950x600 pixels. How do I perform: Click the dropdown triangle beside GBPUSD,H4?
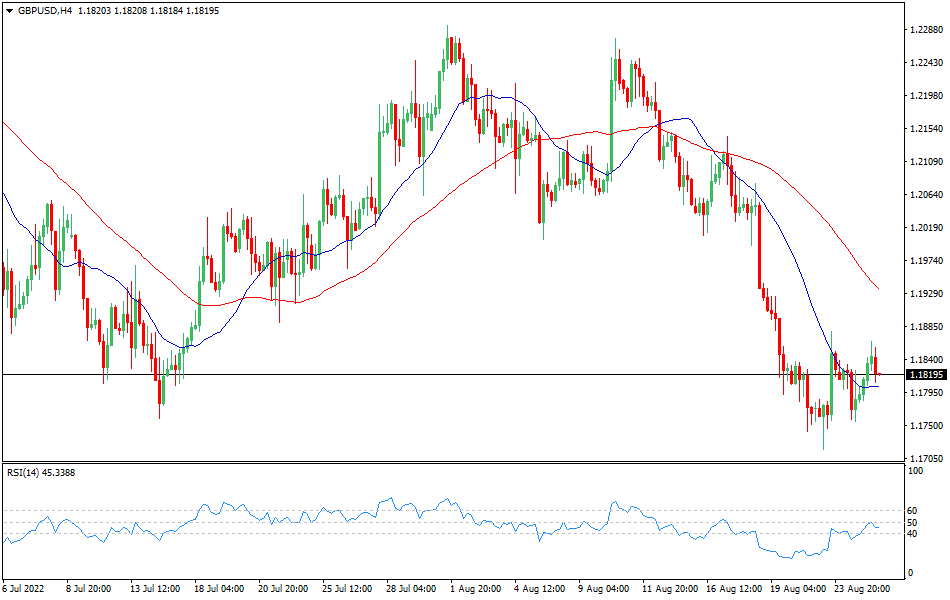[9, 10]
